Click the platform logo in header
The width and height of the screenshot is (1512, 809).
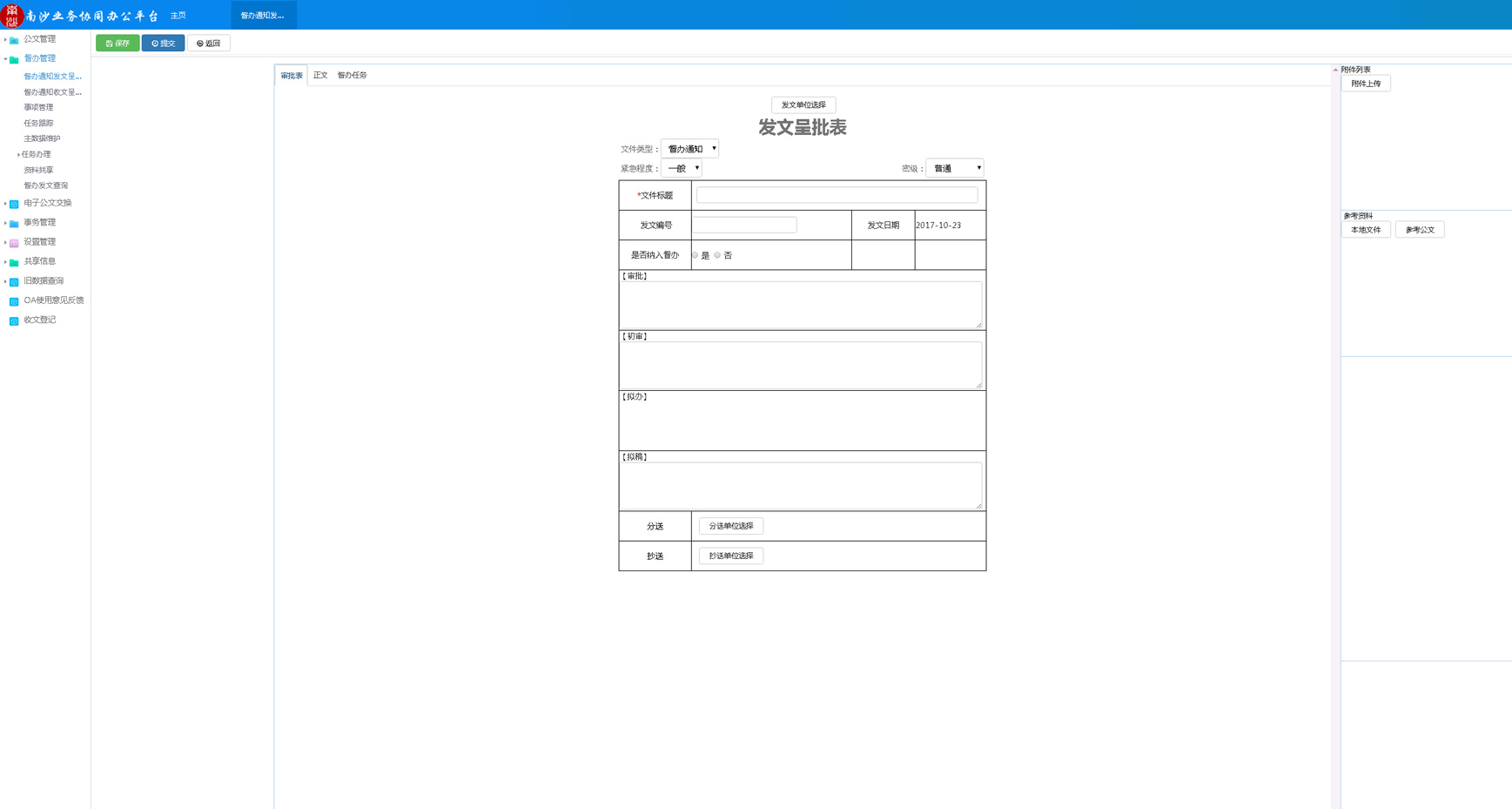12,15
